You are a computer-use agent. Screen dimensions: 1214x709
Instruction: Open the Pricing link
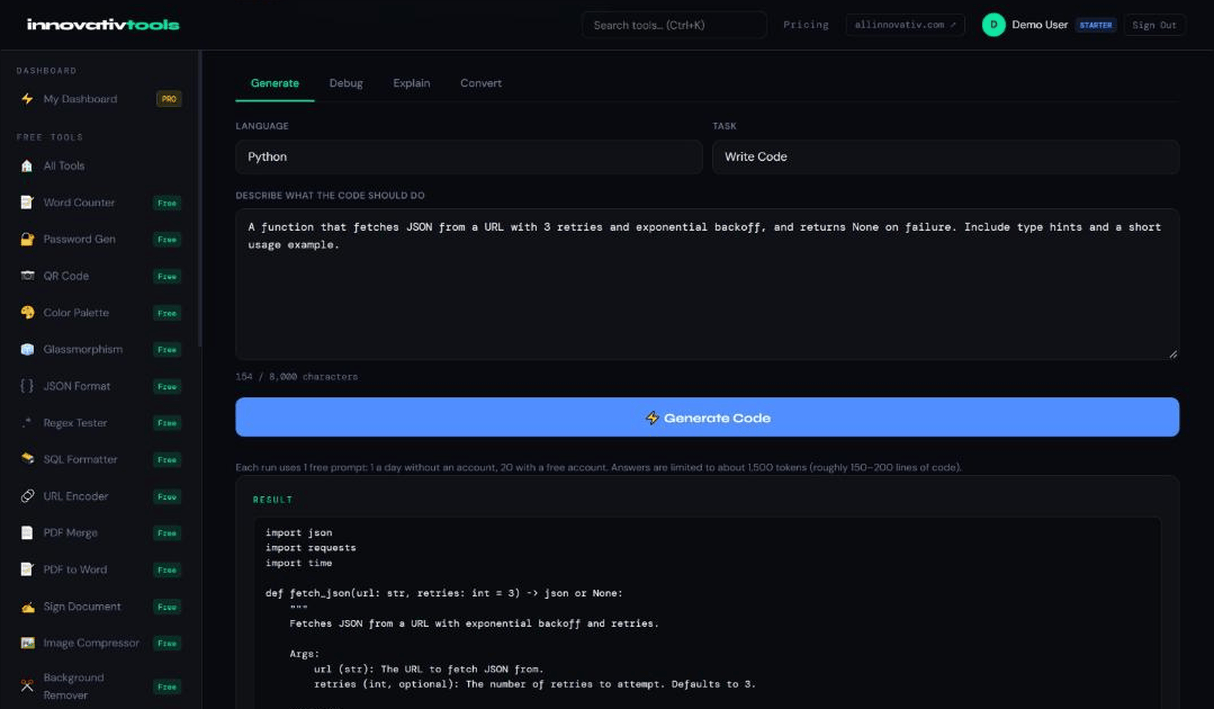pos(806,25)
